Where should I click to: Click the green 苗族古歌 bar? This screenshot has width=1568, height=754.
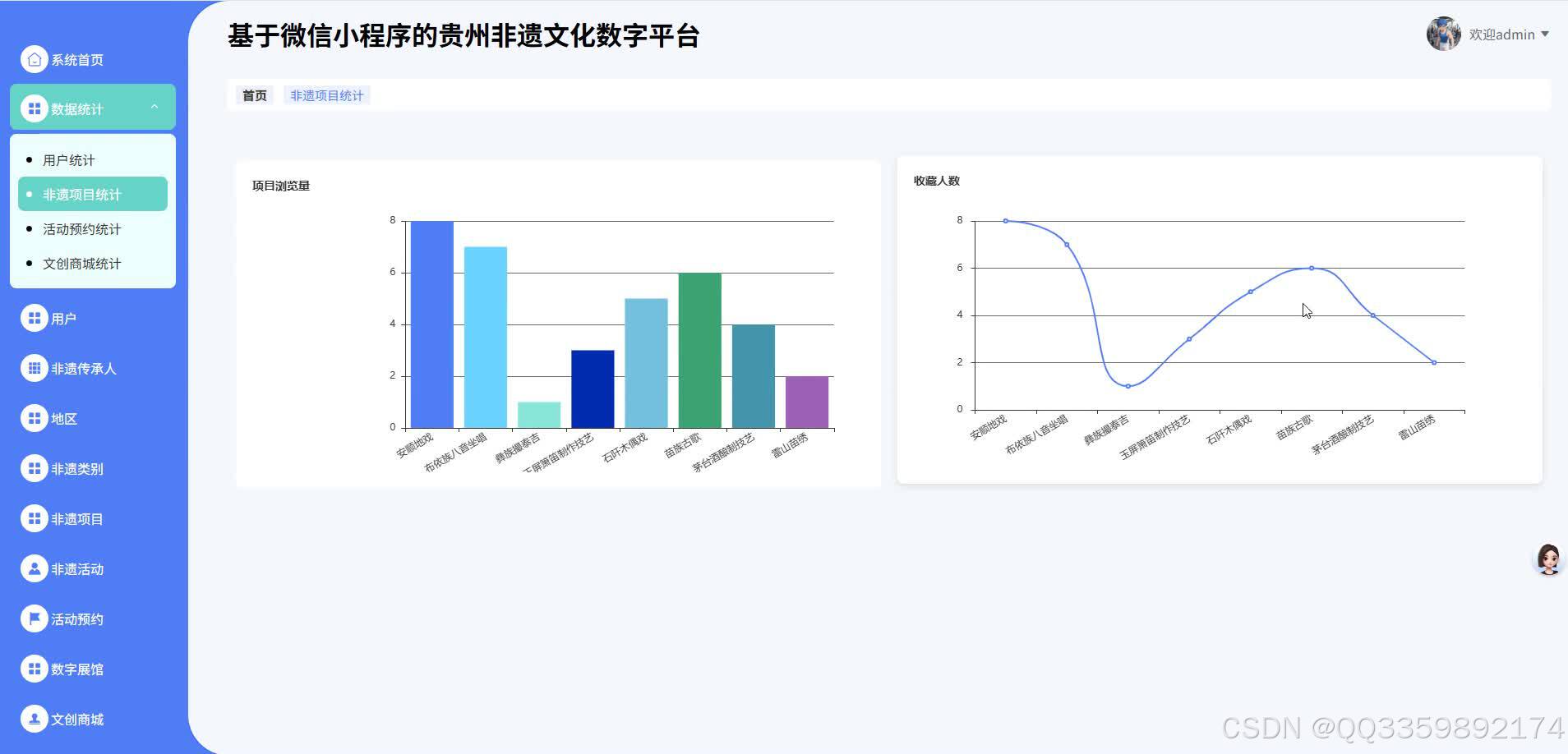tap(700, 351)
